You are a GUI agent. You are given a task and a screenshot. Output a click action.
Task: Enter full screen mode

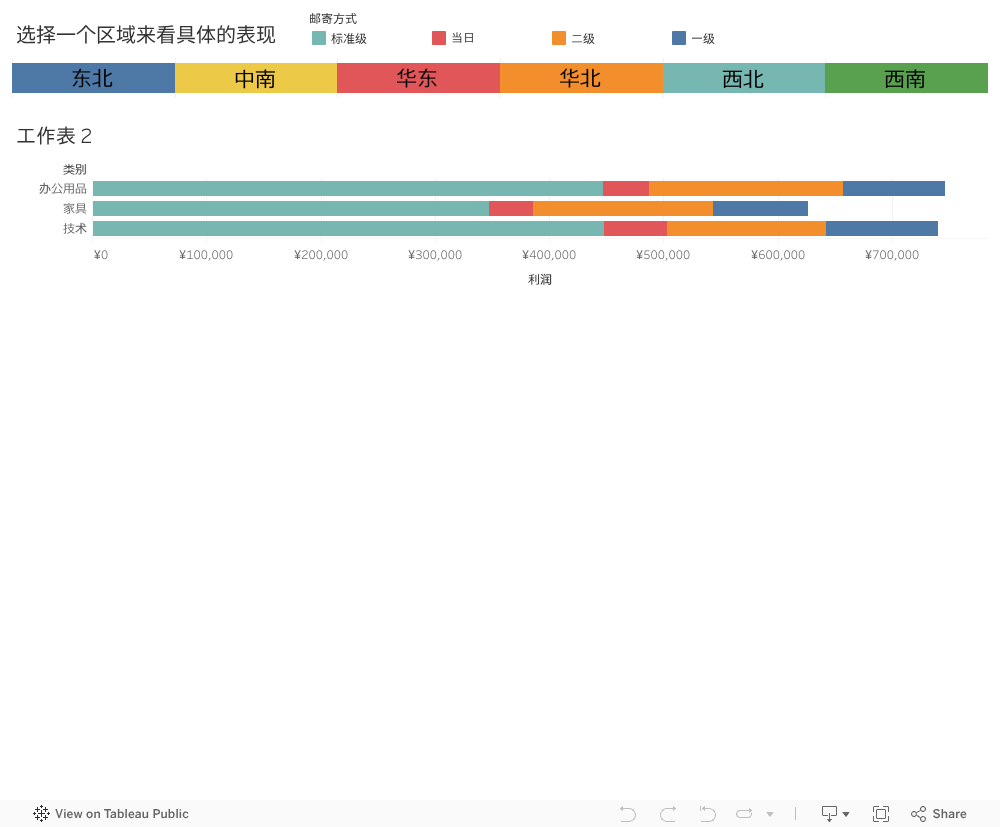881,814
